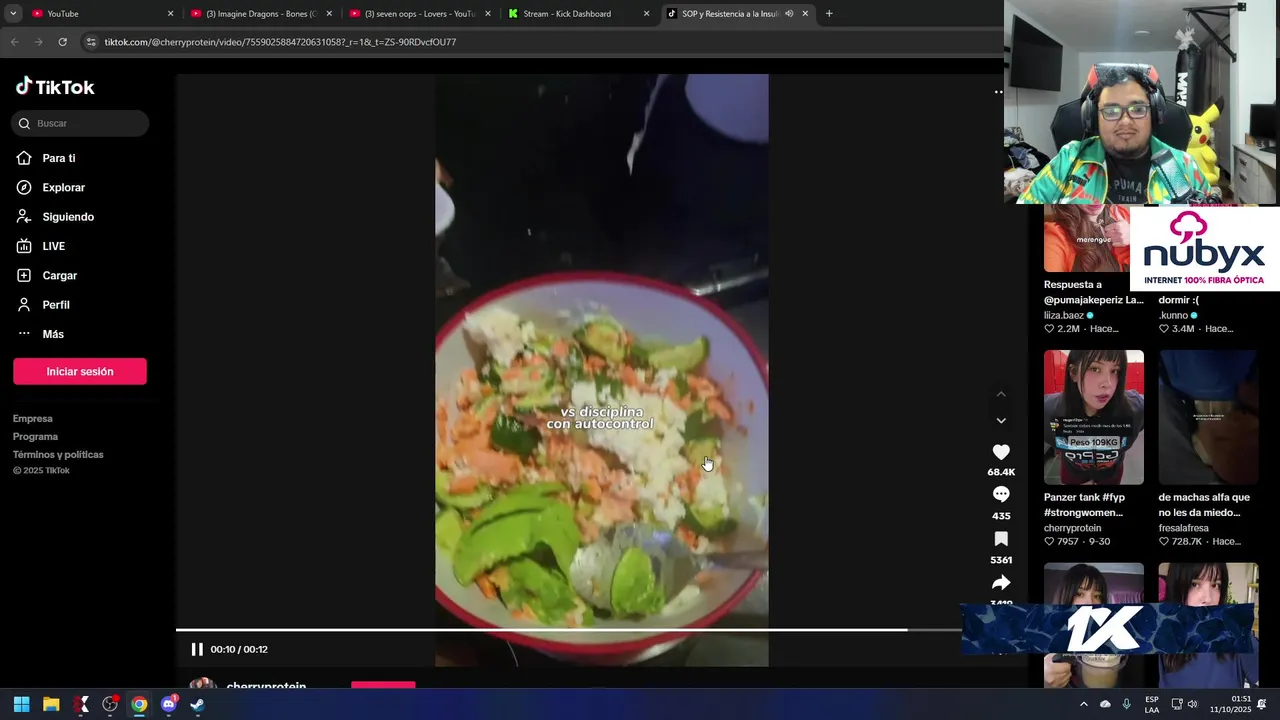Close the Stream - Kick Dashboard tab
Screen dimensions: 1280x720
click(646, 14)
